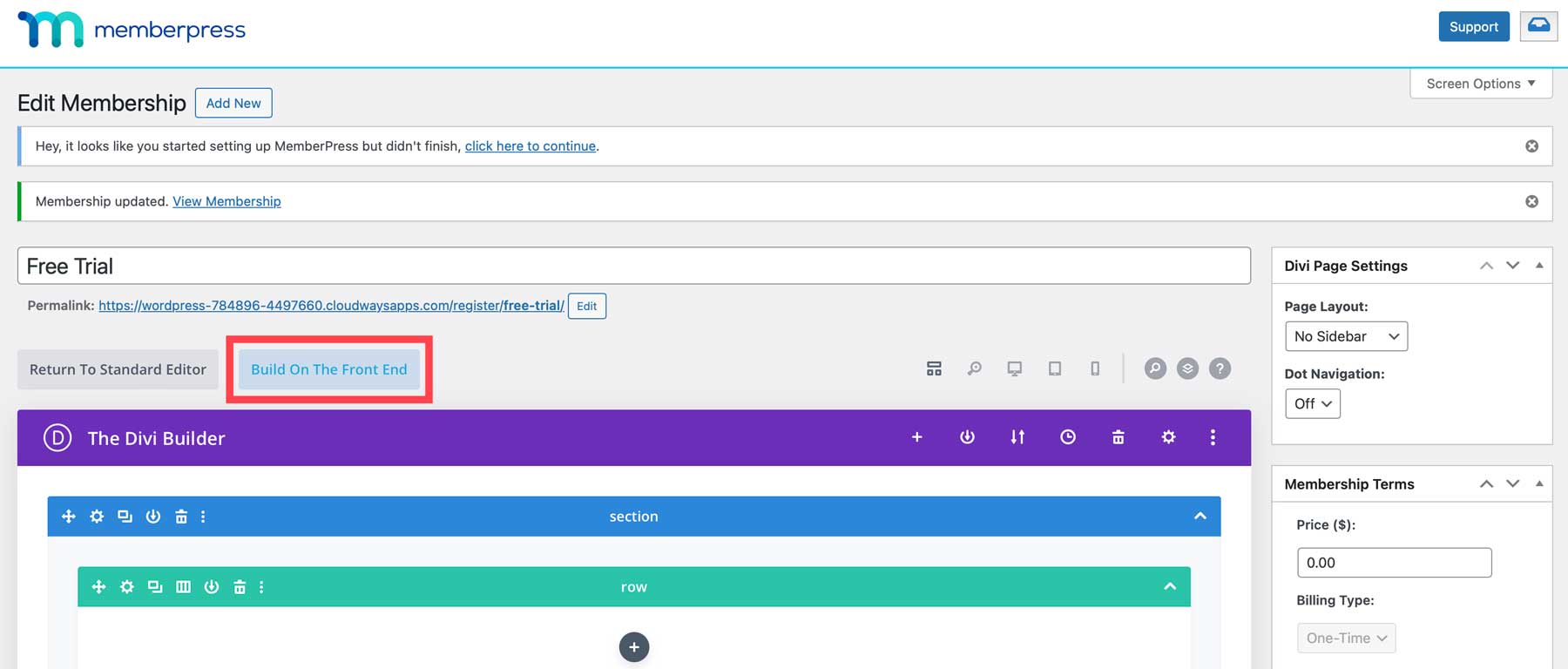Toggle the Divi Page Settings panel triangle
1568x669 pixels.
(1539, 265)
